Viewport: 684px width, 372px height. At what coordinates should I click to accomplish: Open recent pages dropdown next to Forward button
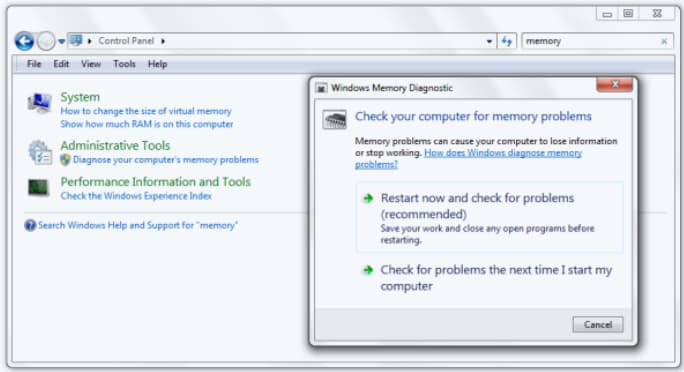coord(62,41)
